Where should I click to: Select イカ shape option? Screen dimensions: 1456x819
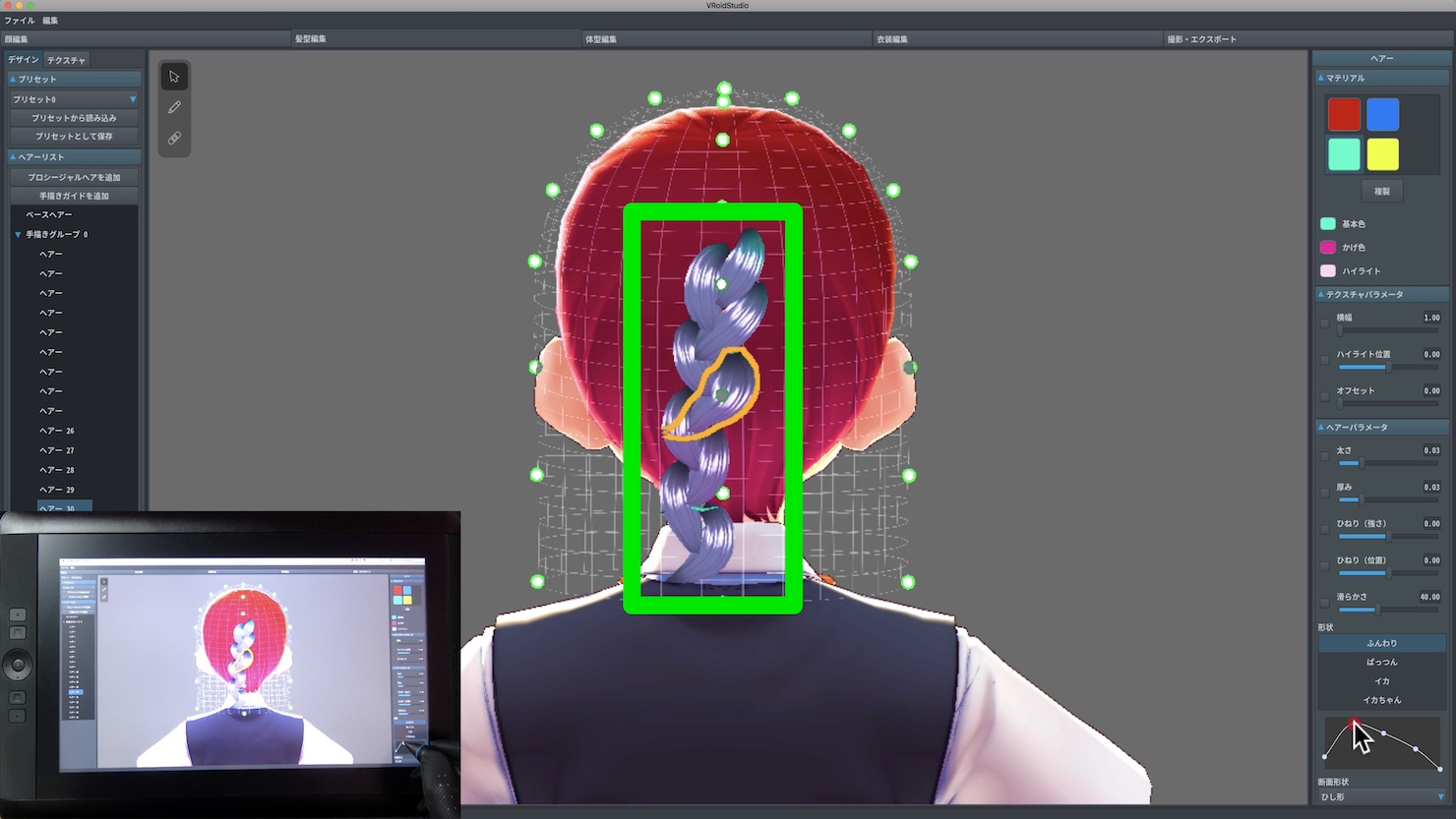1382,680
